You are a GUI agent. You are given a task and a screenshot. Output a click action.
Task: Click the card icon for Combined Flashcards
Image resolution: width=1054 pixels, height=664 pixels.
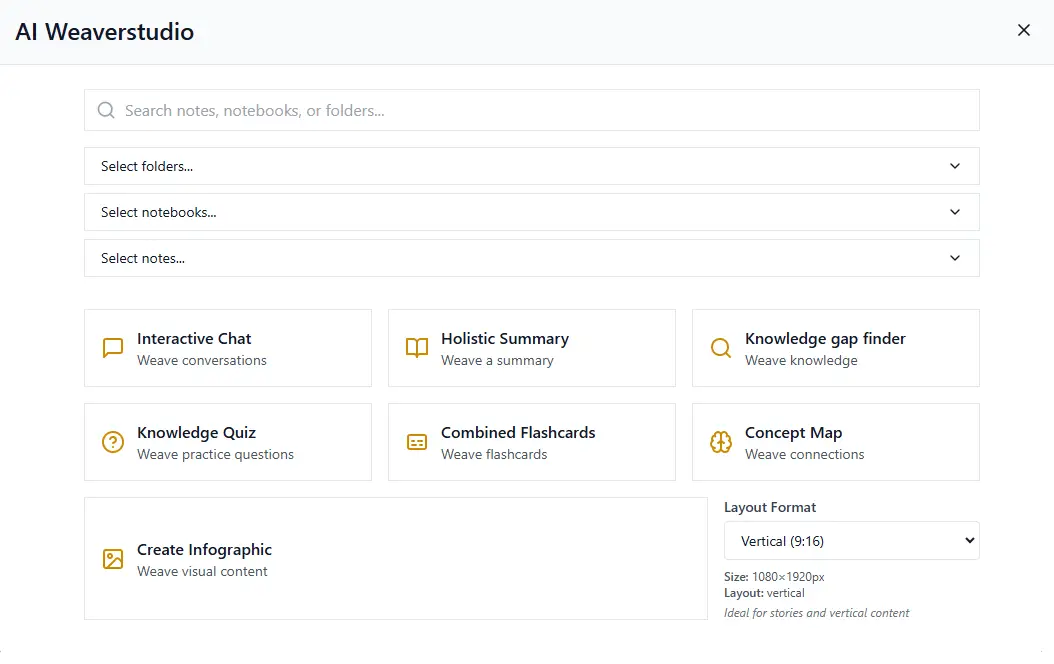click(417, 442)
